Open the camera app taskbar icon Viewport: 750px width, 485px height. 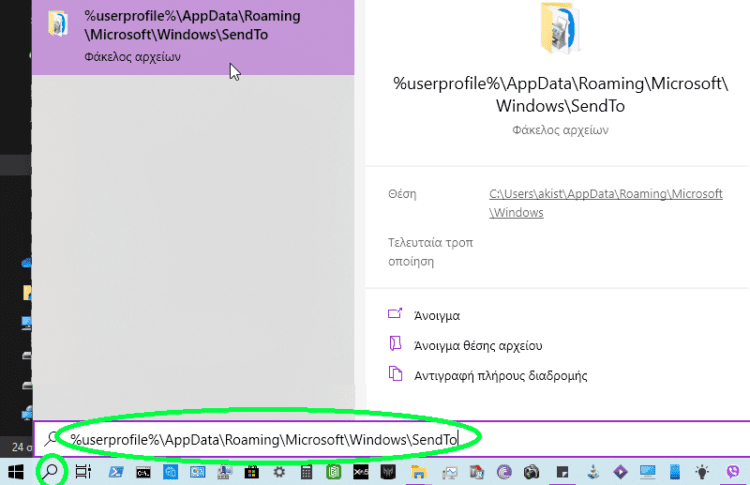531,472
